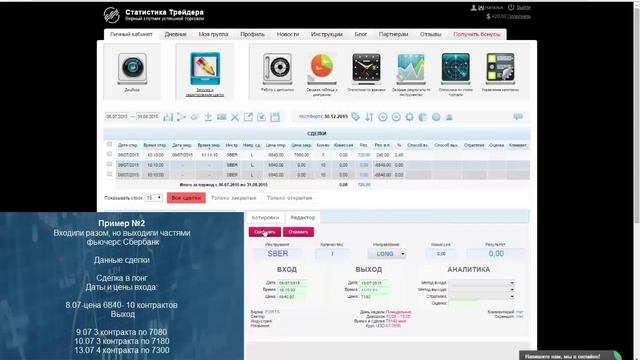Check the first SBER trade row checkbox
The width and height of the screenshot is (640, 360).
(x=109, y=154)
